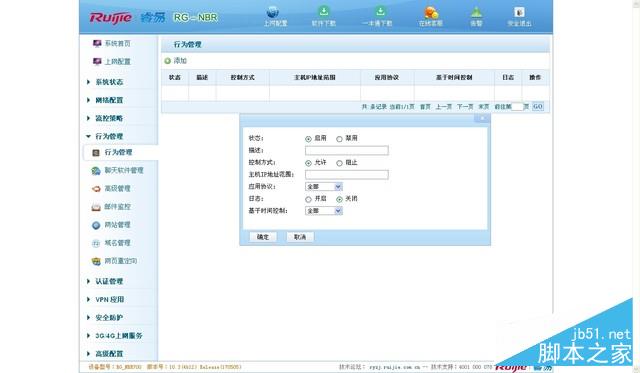Viewport: 640px width, 373px height.
Task: Go to 末页 in pagination
Action: coord(484,107)
